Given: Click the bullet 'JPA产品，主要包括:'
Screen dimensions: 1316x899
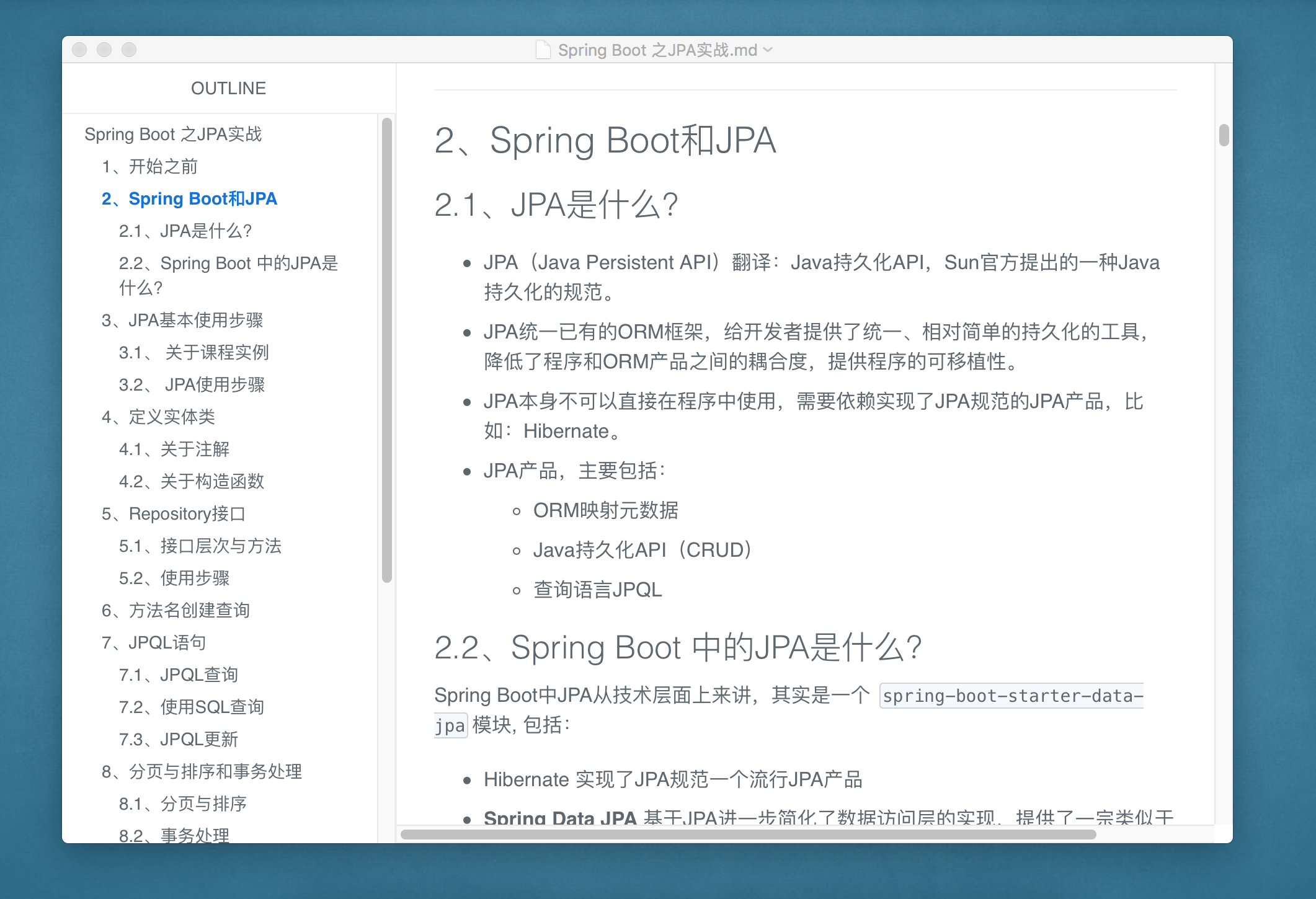Looking at the screenshot, I should [x=575, y=471].
